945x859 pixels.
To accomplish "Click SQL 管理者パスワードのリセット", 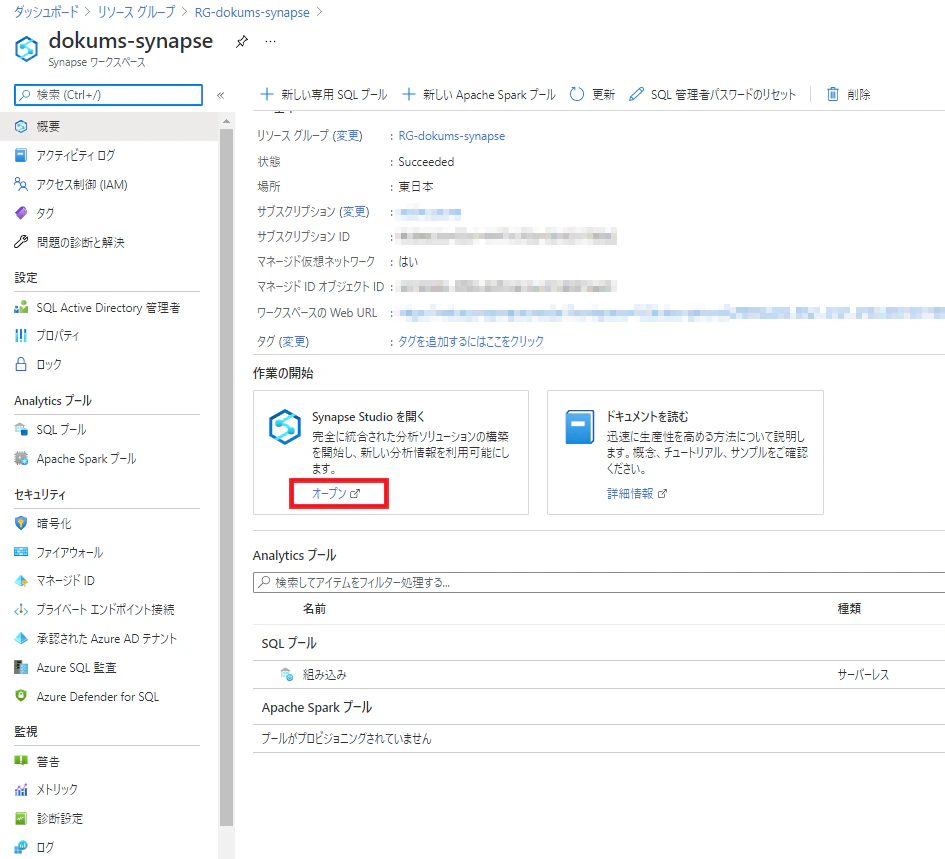I will click(712, 95).
